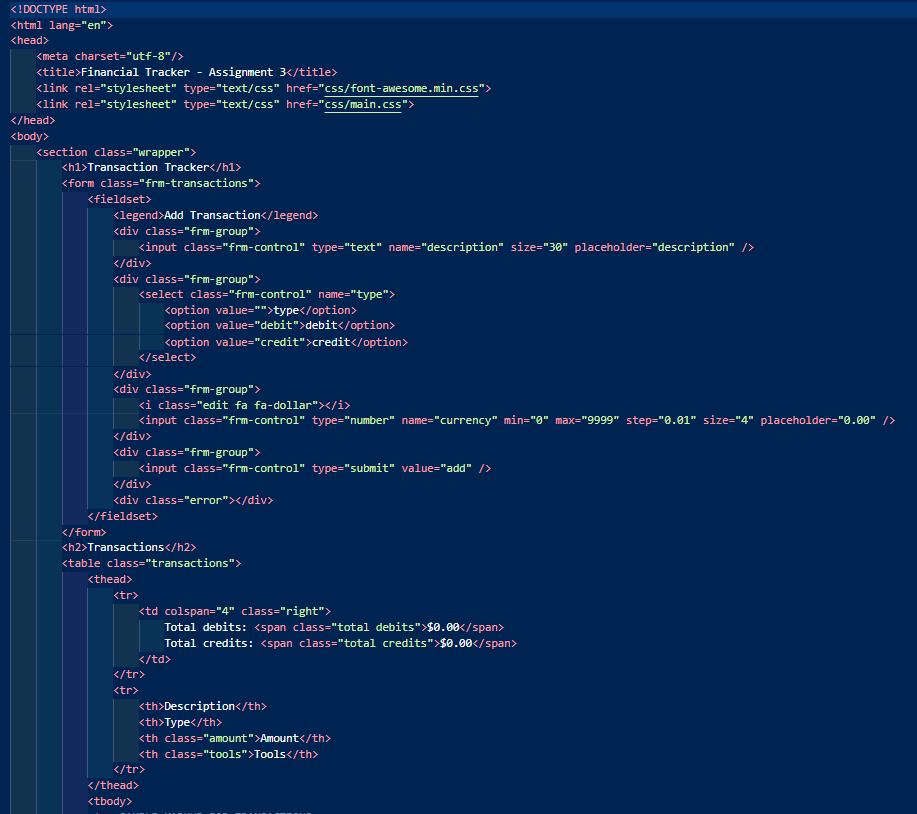Click the closing </fieldset> tag
The width and height of the screenshot is (917, 814).
click(x=123, y=516)
